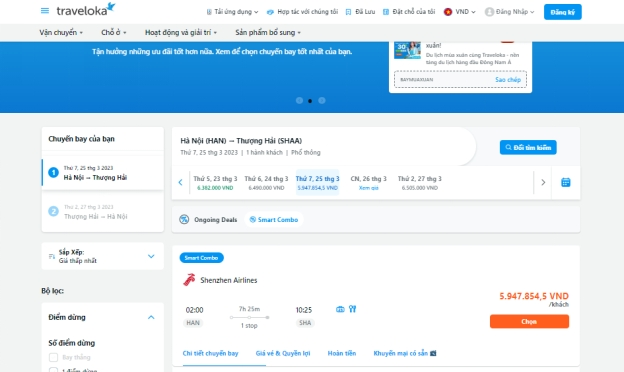This screenshot has width=624, height=372.
Task: Click the bookmark icon beside Đã Lưu
Action: click(348, 12)
